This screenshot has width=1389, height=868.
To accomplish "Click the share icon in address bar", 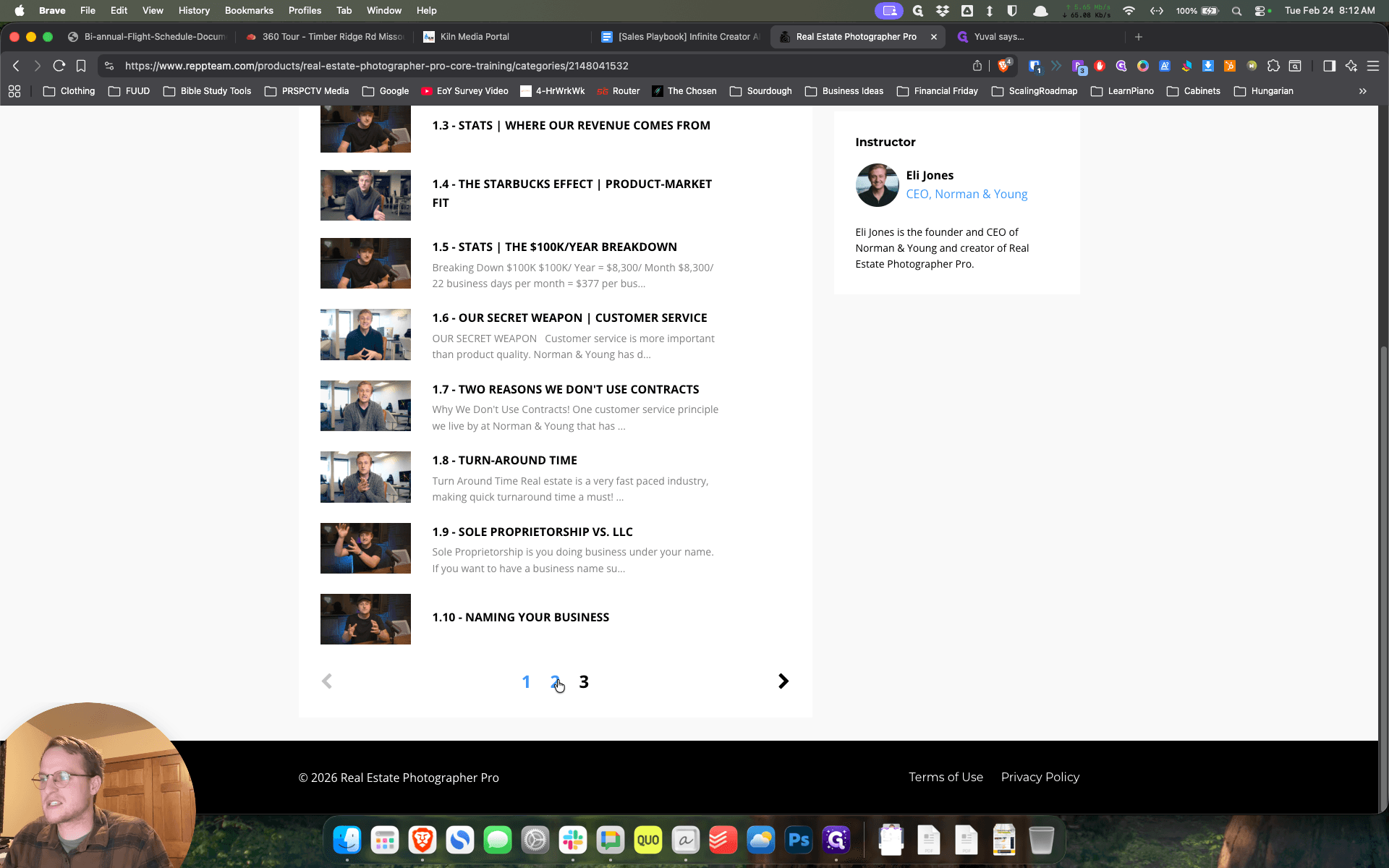I will click(x=977, y=66).
